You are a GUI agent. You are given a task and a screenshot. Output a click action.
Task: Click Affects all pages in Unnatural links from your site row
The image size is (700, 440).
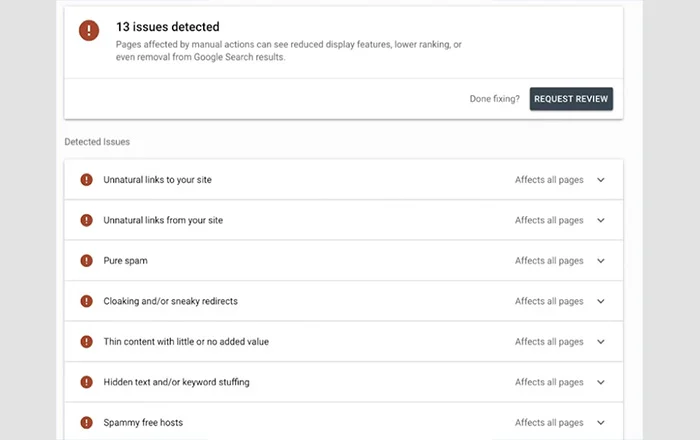coord(549,220)
